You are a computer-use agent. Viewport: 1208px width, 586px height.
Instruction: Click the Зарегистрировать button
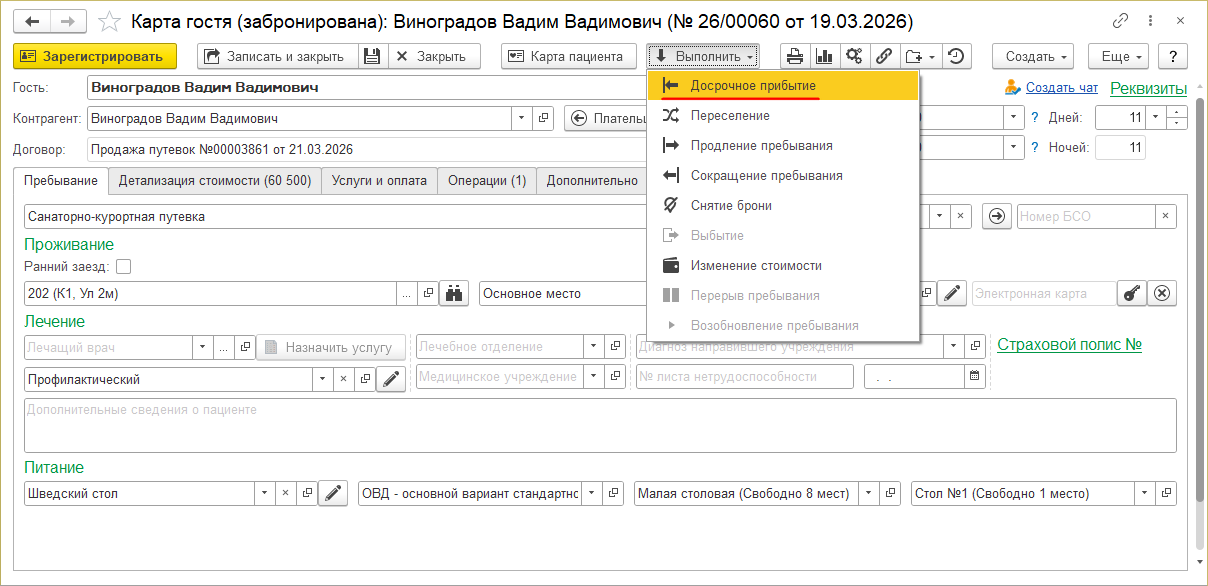pos(95,57)
